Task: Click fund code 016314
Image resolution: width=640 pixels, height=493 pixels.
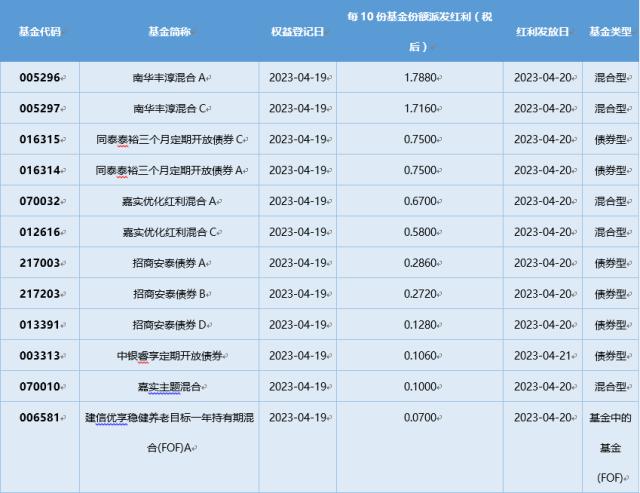Action: click(40, 170)
